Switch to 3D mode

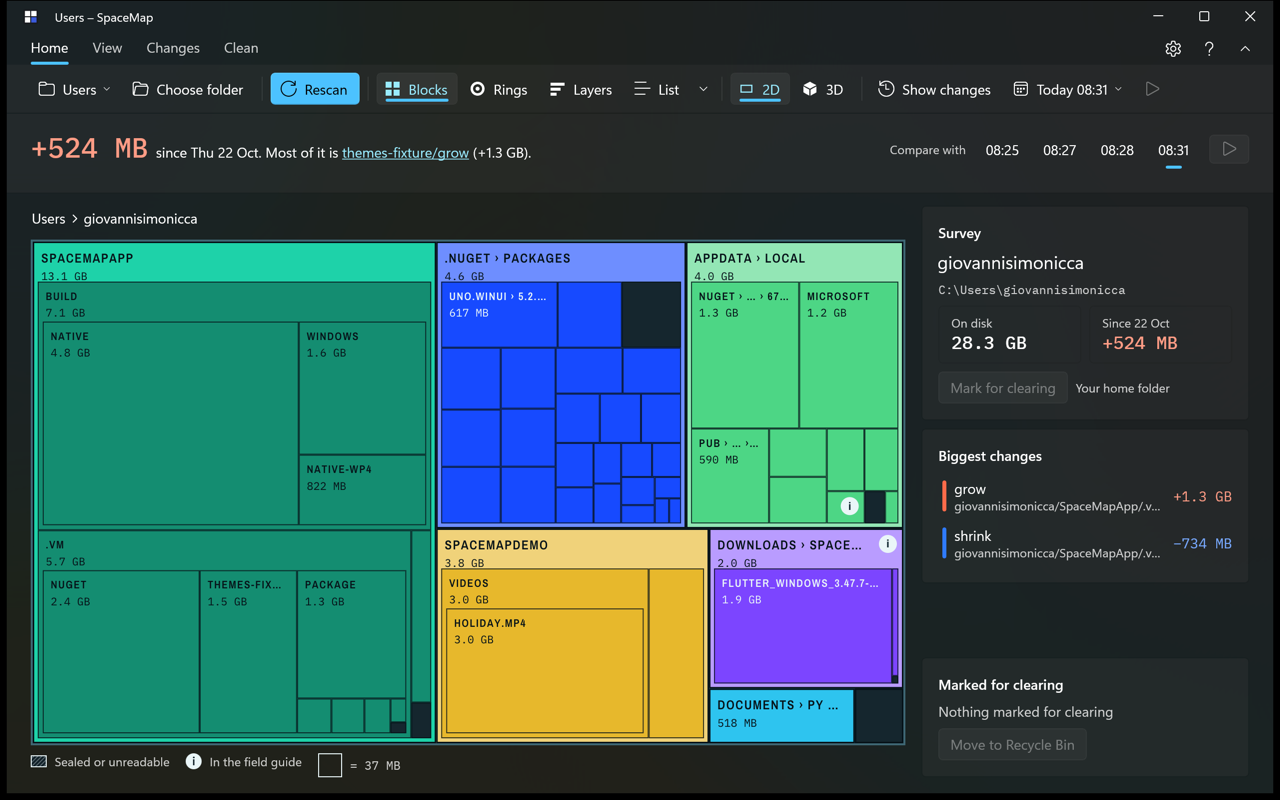(823, 89)
